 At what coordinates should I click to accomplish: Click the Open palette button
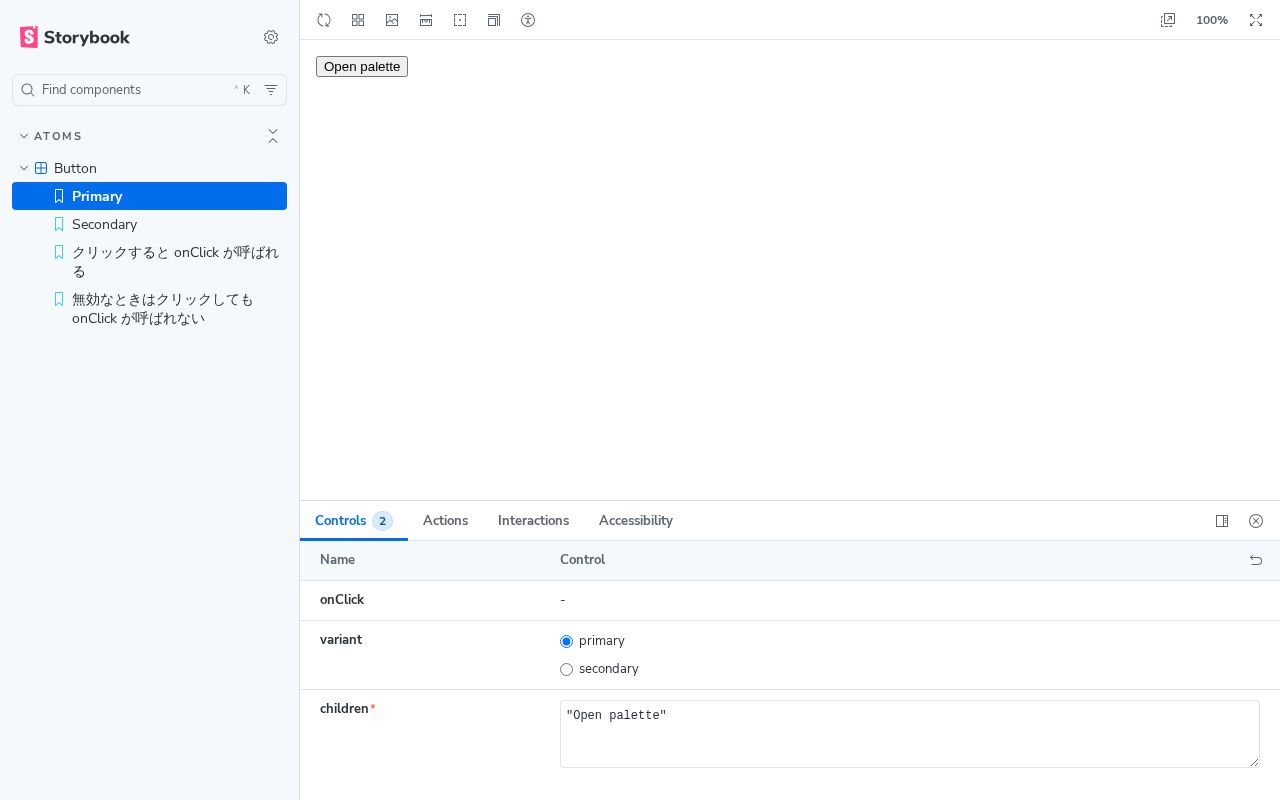point(362,66)
